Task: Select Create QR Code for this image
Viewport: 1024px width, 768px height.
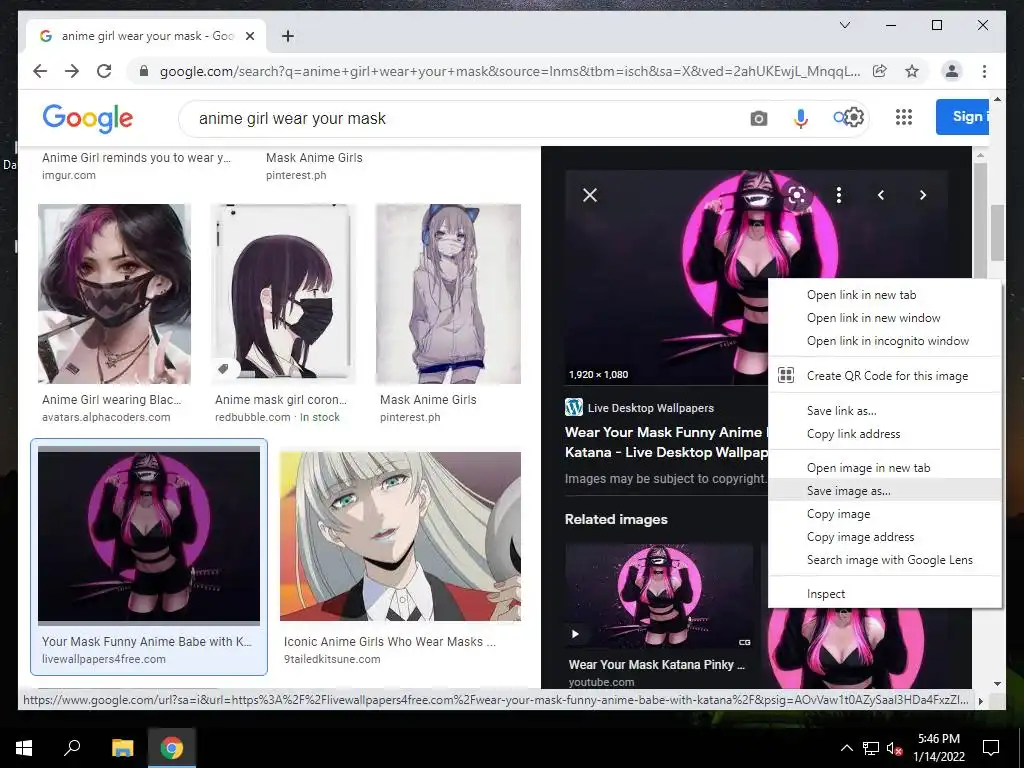Action: point(885,376)
